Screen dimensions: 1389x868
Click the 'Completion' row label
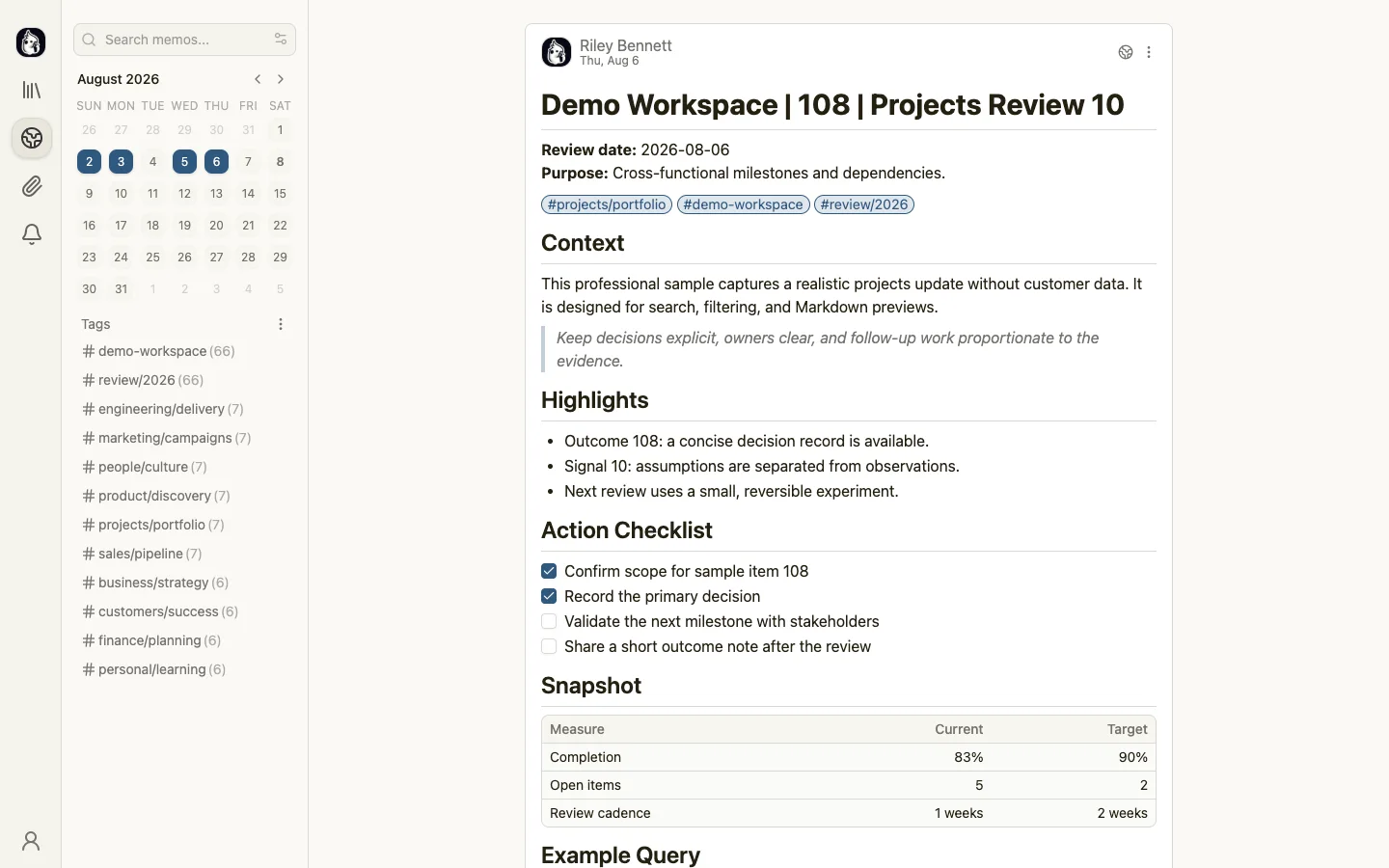pos(586,757)
